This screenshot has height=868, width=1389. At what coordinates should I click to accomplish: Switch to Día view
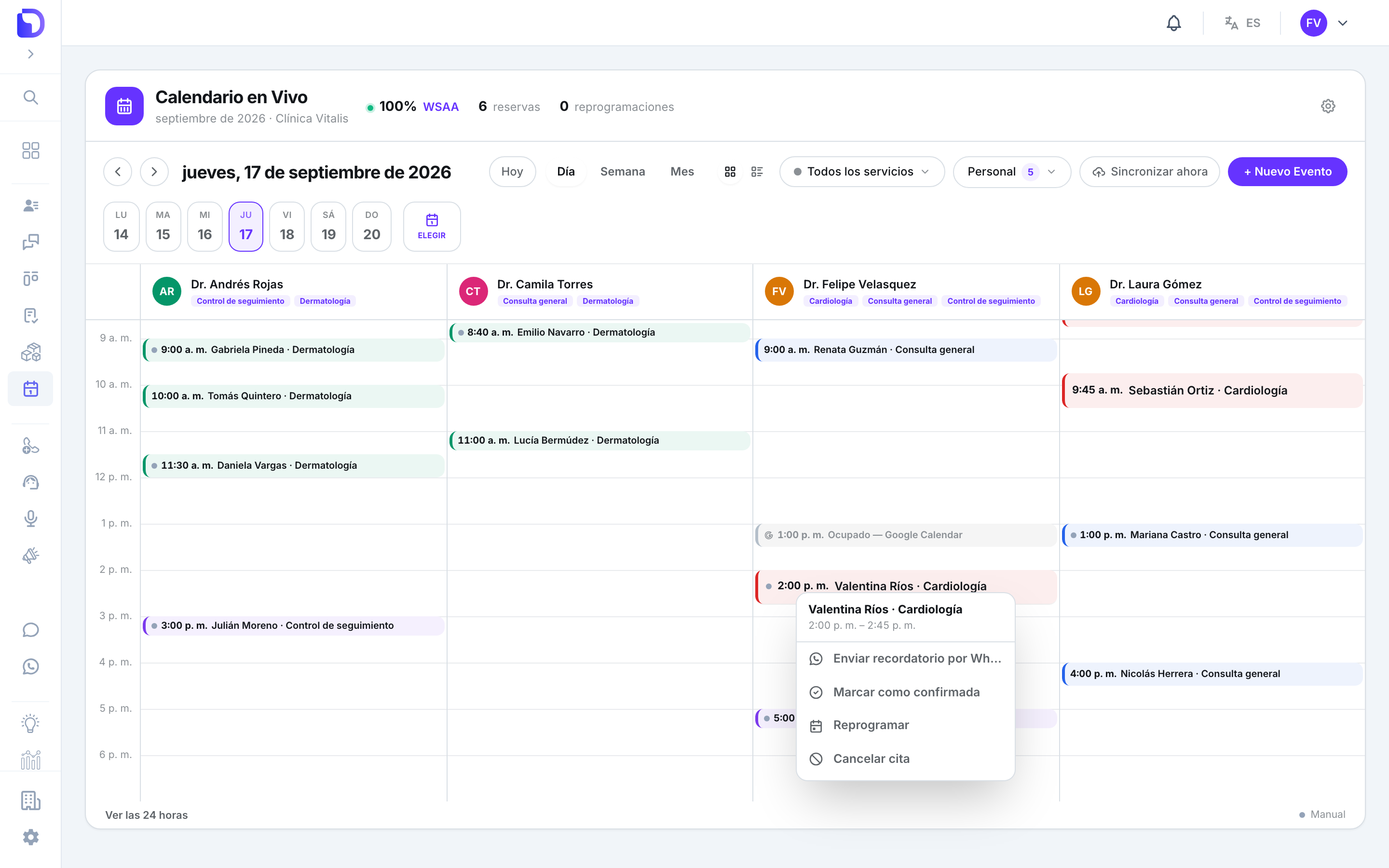coord(566,172)
